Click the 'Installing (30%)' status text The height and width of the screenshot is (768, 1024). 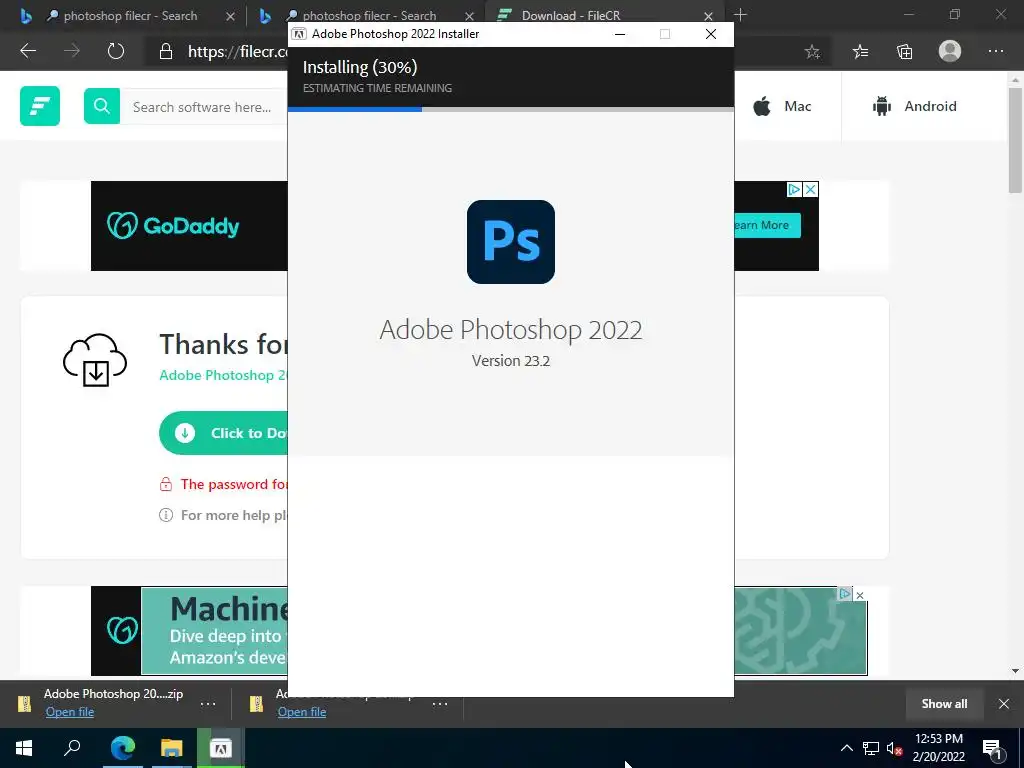pyautogui.click(x=360, y=67)
